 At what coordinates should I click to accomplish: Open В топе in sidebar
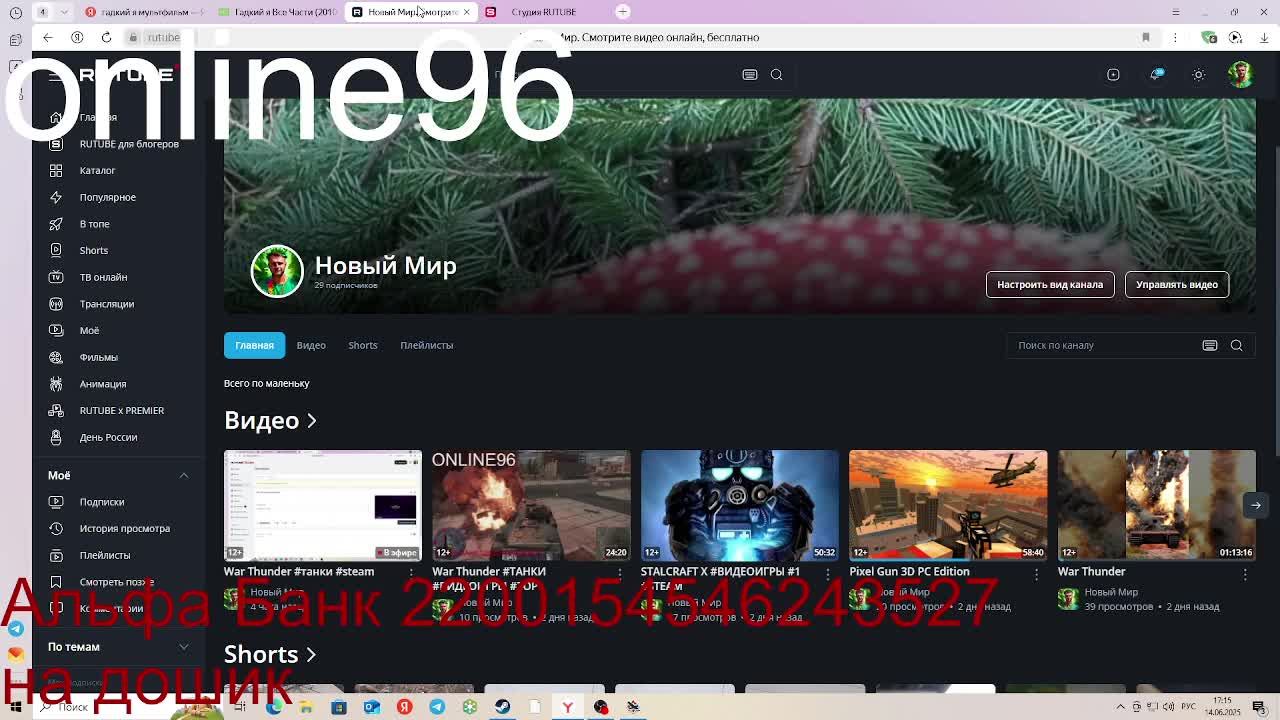[x=118, y=224]
